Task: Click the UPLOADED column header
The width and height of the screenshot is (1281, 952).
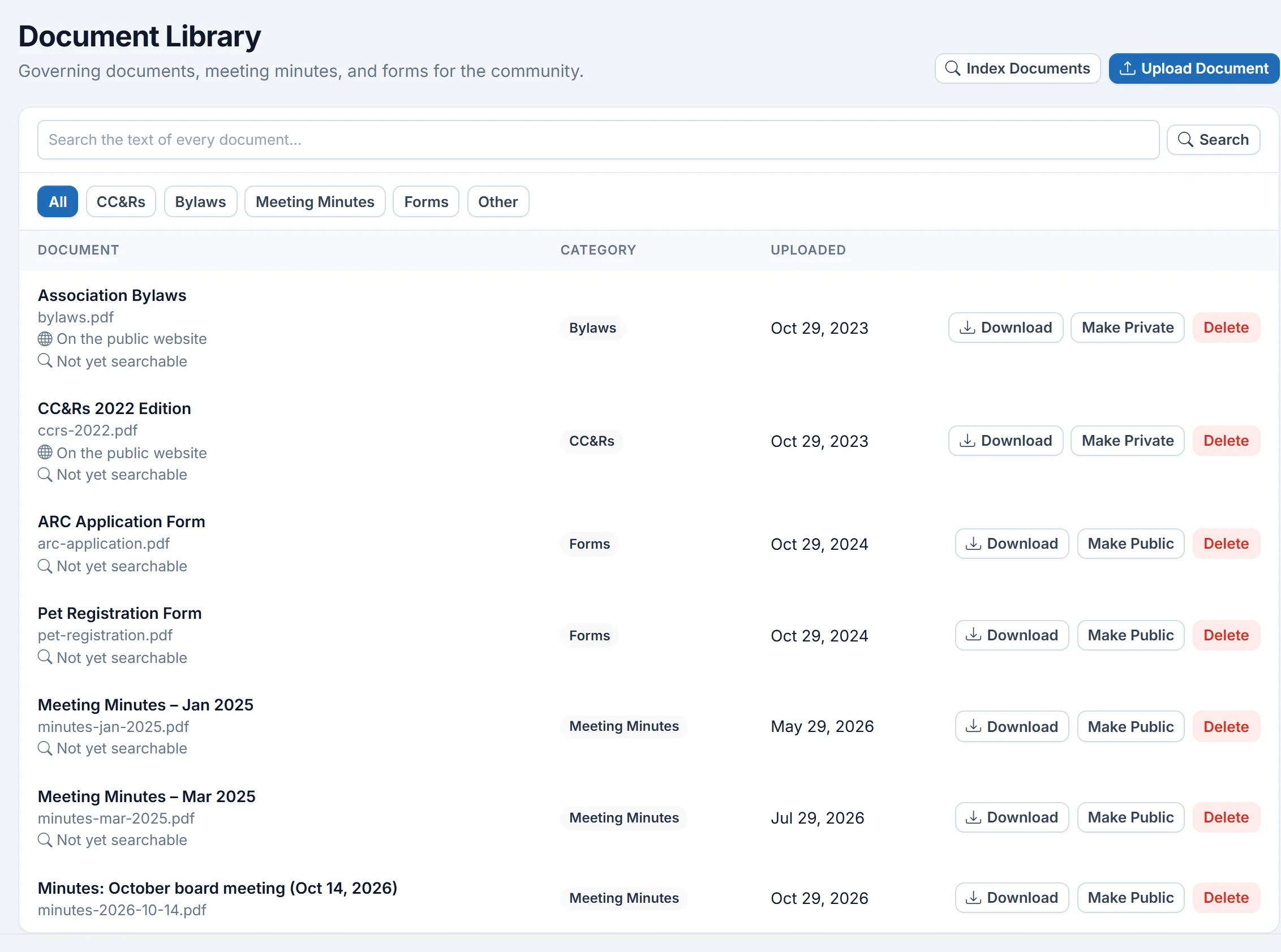Action: [807, 250]
